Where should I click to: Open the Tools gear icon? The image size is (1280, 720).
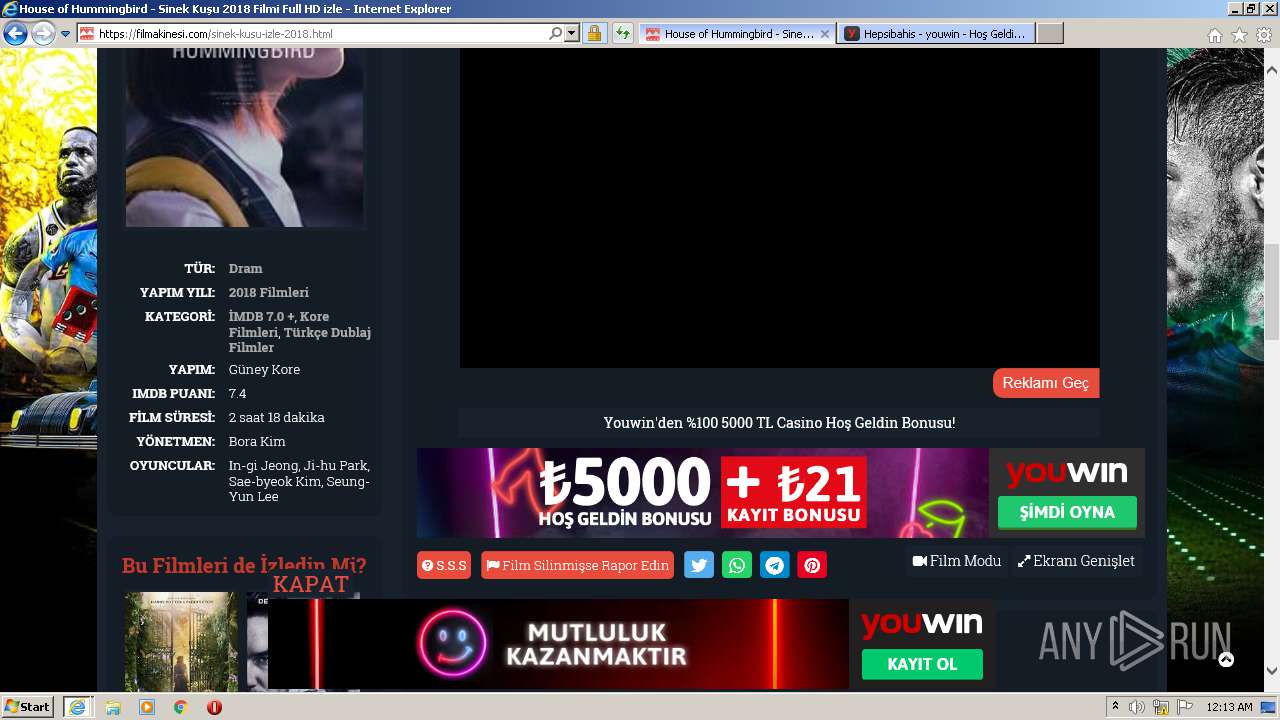point(1264,35)
